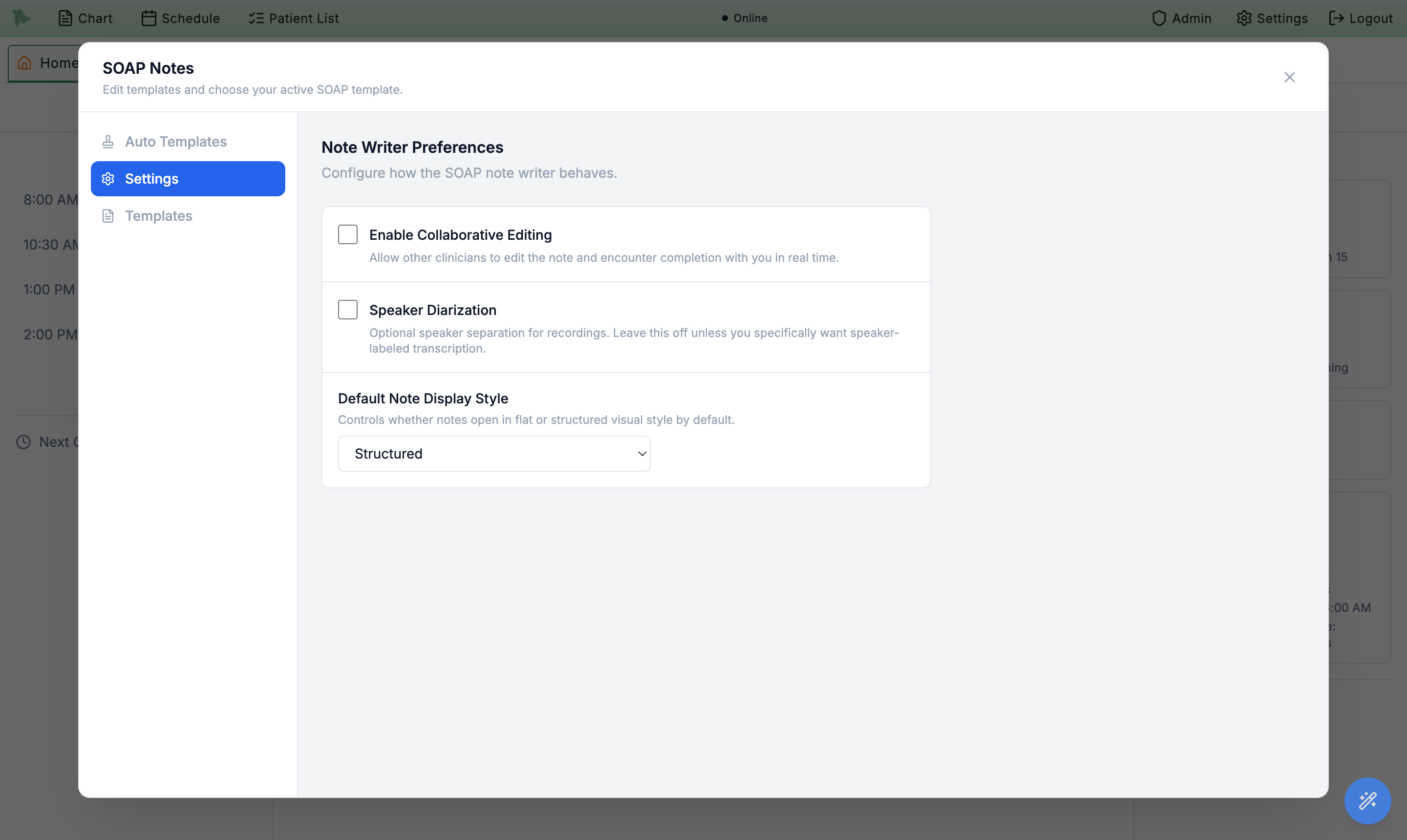Click the Home tab behind the dialog

pos(44,63)
